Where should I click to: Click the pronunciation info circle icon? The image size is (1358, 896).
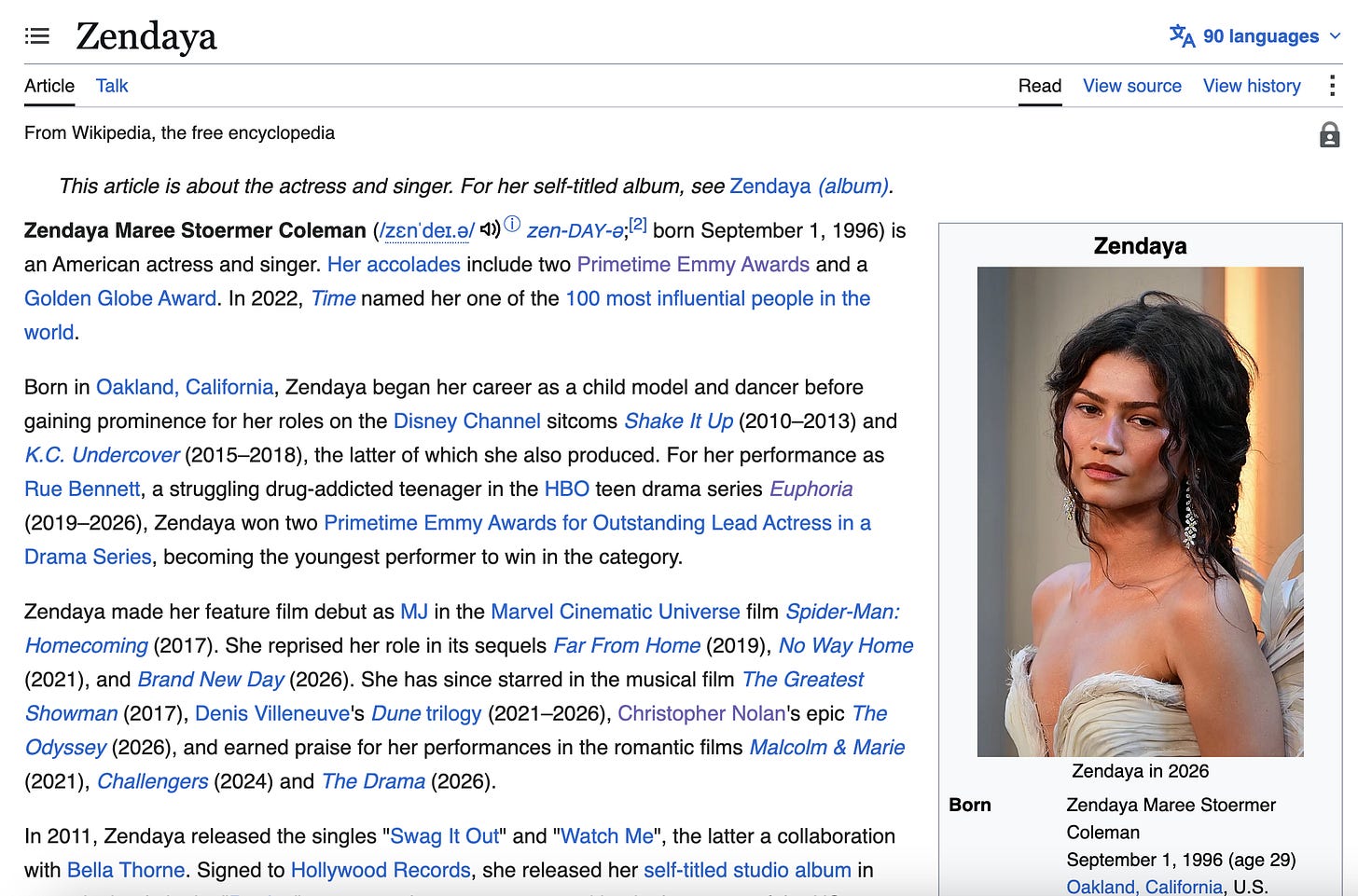point(512,224)
